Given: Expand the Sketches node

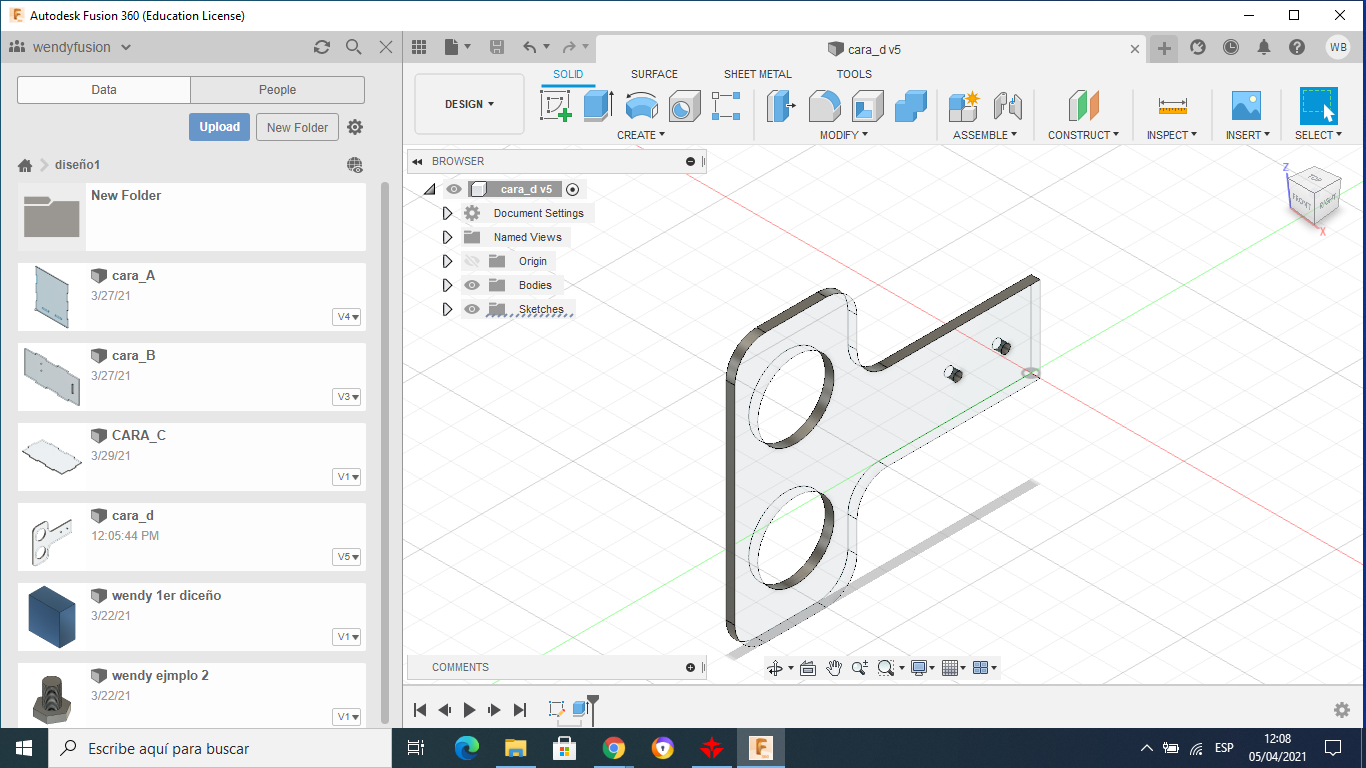Looking at the screenshot, I should [447, 309].
